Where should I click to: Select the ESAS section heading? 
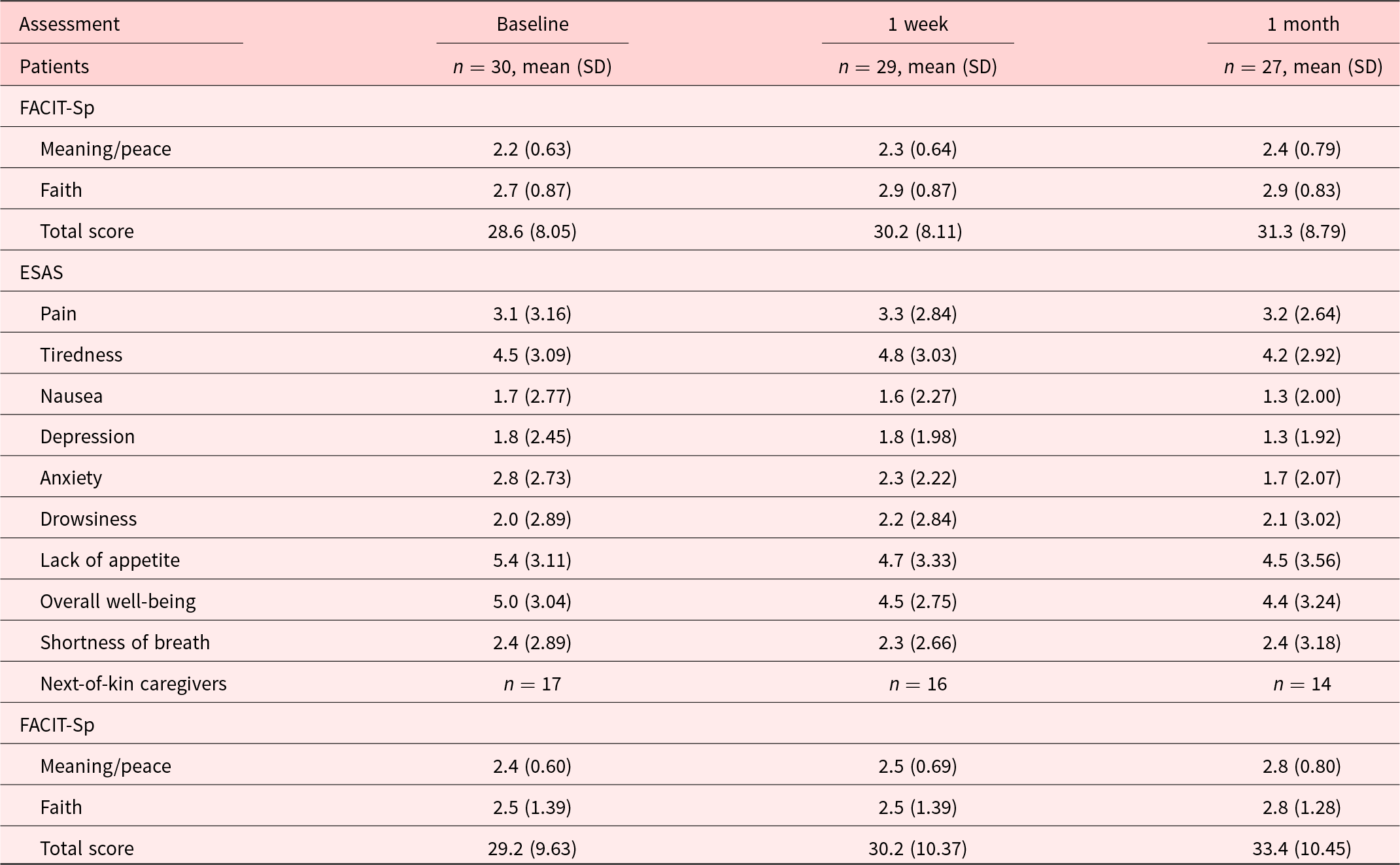[41, 273]
